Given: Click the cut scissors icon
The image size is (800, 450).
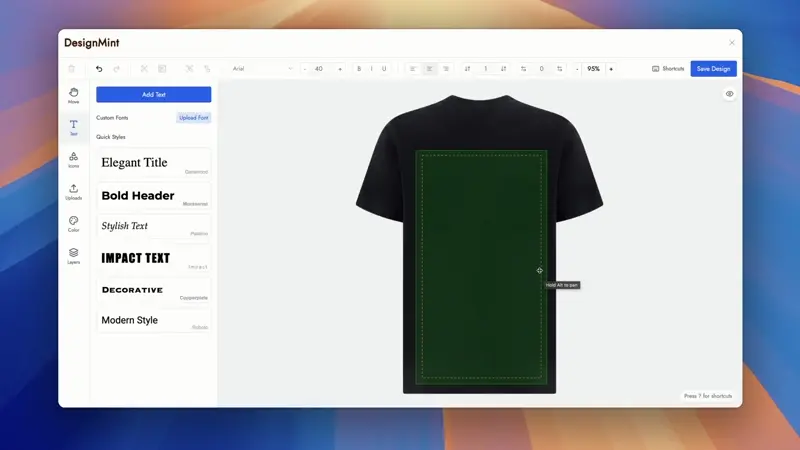Looking at the screenshot, I should click(x=144, y=68).
